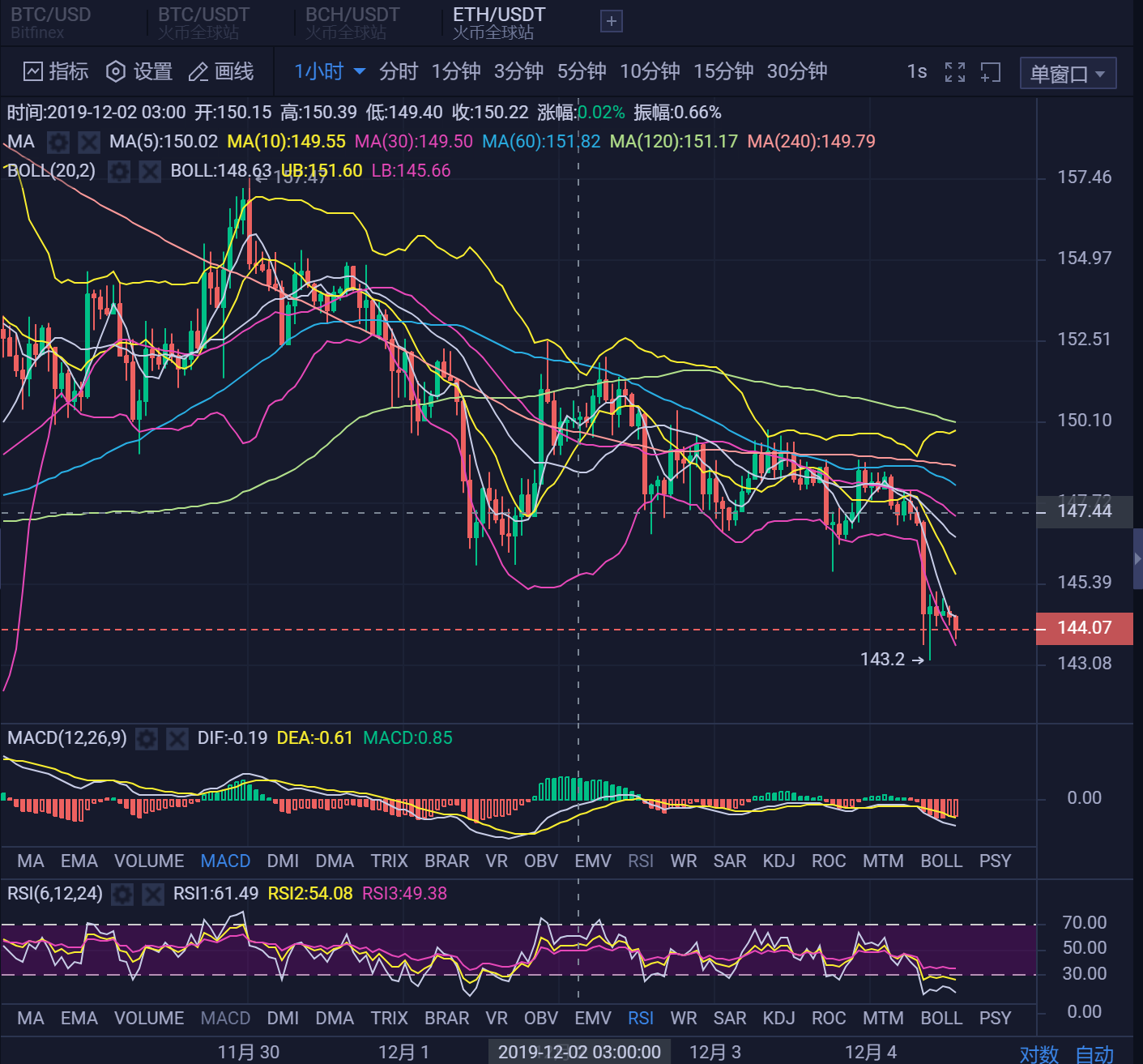Viewport: 1143px width, 1064px height.
Task: Select the 10分钟 interval
Action: click(650, 72)
